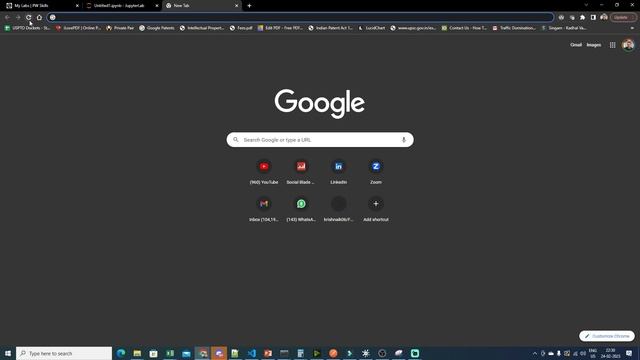Open the LucidChart bookmark
The height and width of the screenshot is (360, 640).
pyautogui.click(x=372, y=28)
